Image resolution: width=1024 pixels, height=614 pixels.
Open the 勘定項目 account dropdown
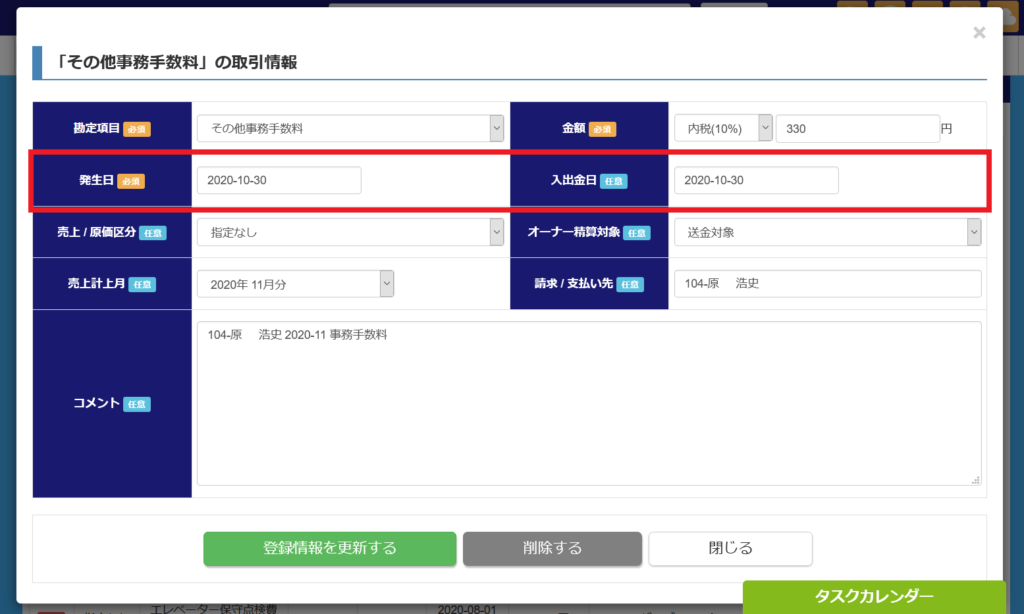pos(350,129)
